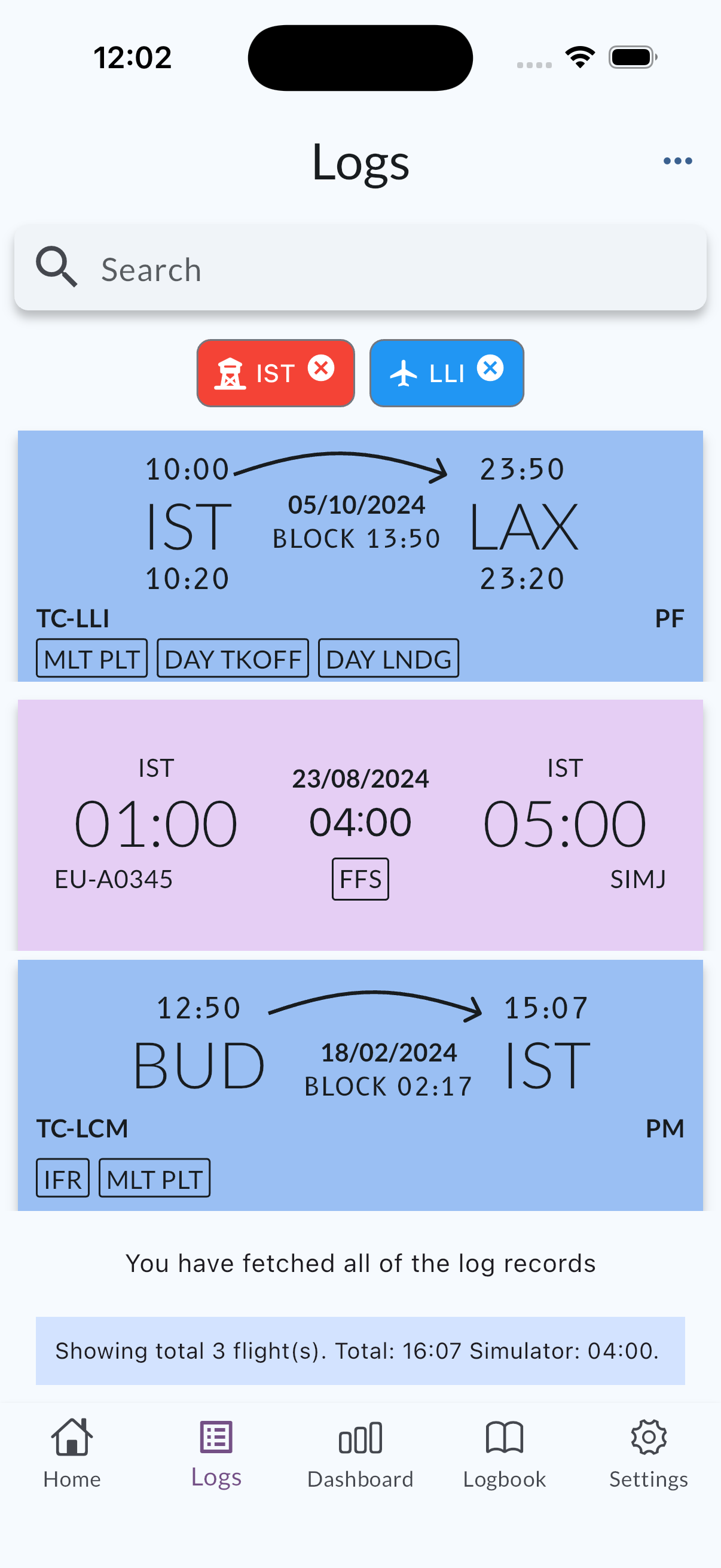
Task: Type in the Search field
Action: (389, 269)
